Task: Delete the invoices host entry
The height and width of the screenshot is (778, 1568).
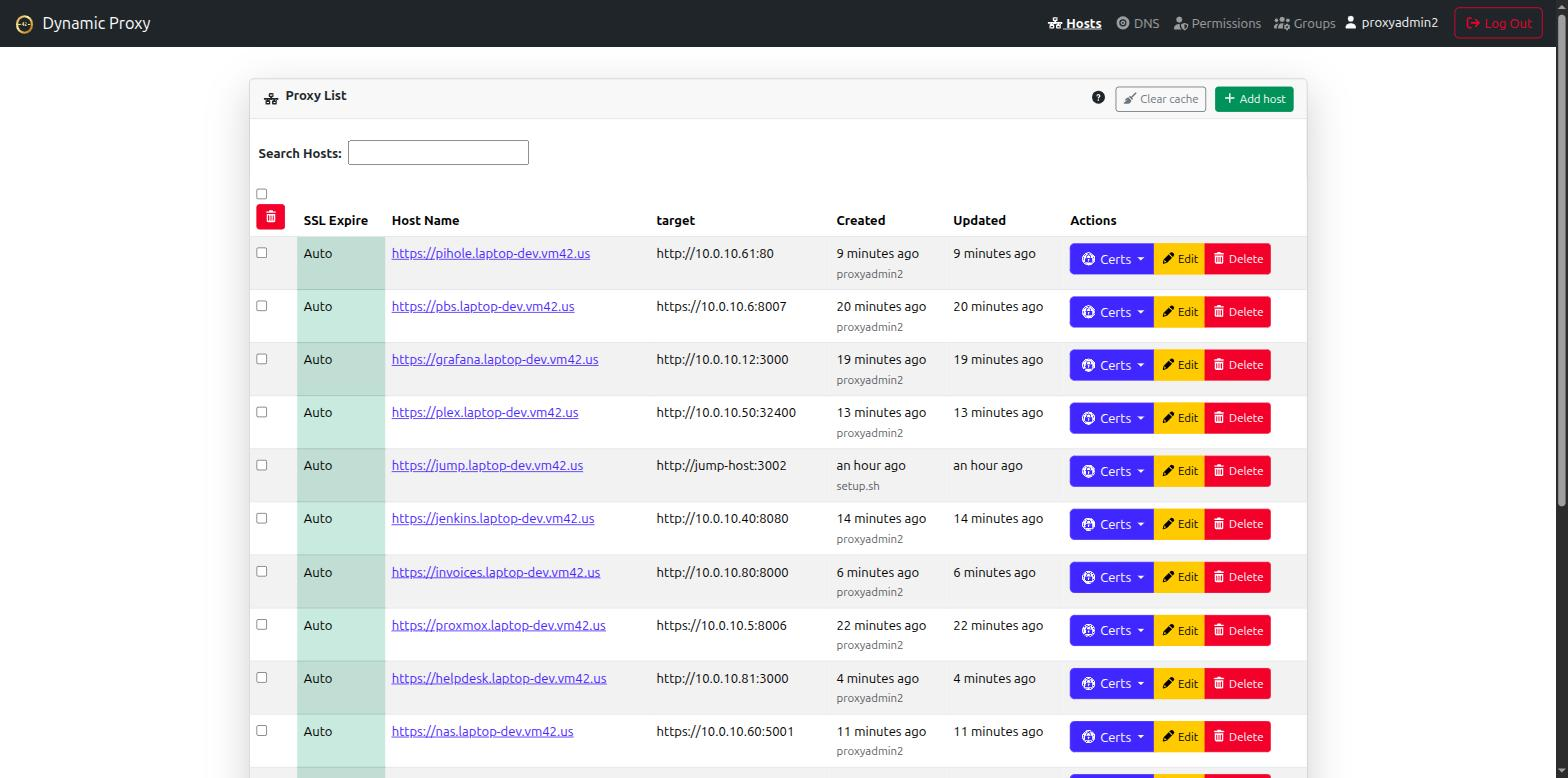Action: (1238, 577)
